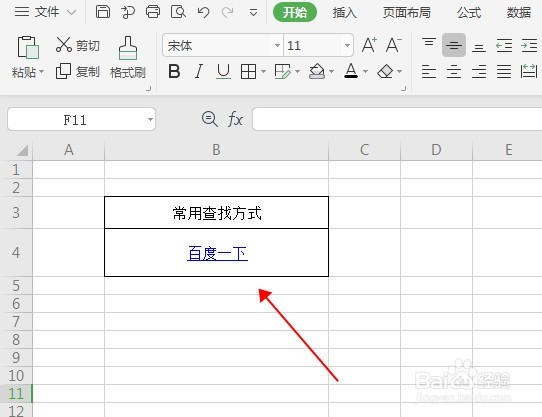Open the 数据 tab

[519, 13]
